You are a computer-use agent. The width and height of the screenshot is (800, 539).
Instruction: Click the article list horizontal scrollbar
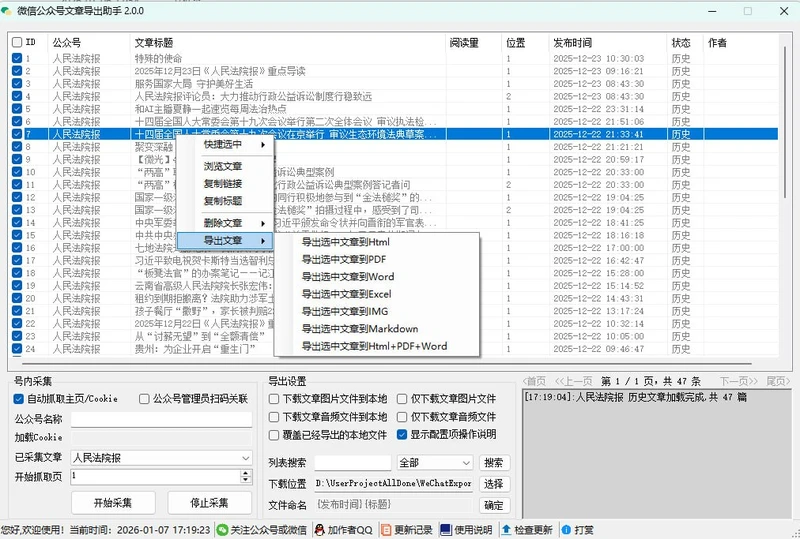pos(387,364)
